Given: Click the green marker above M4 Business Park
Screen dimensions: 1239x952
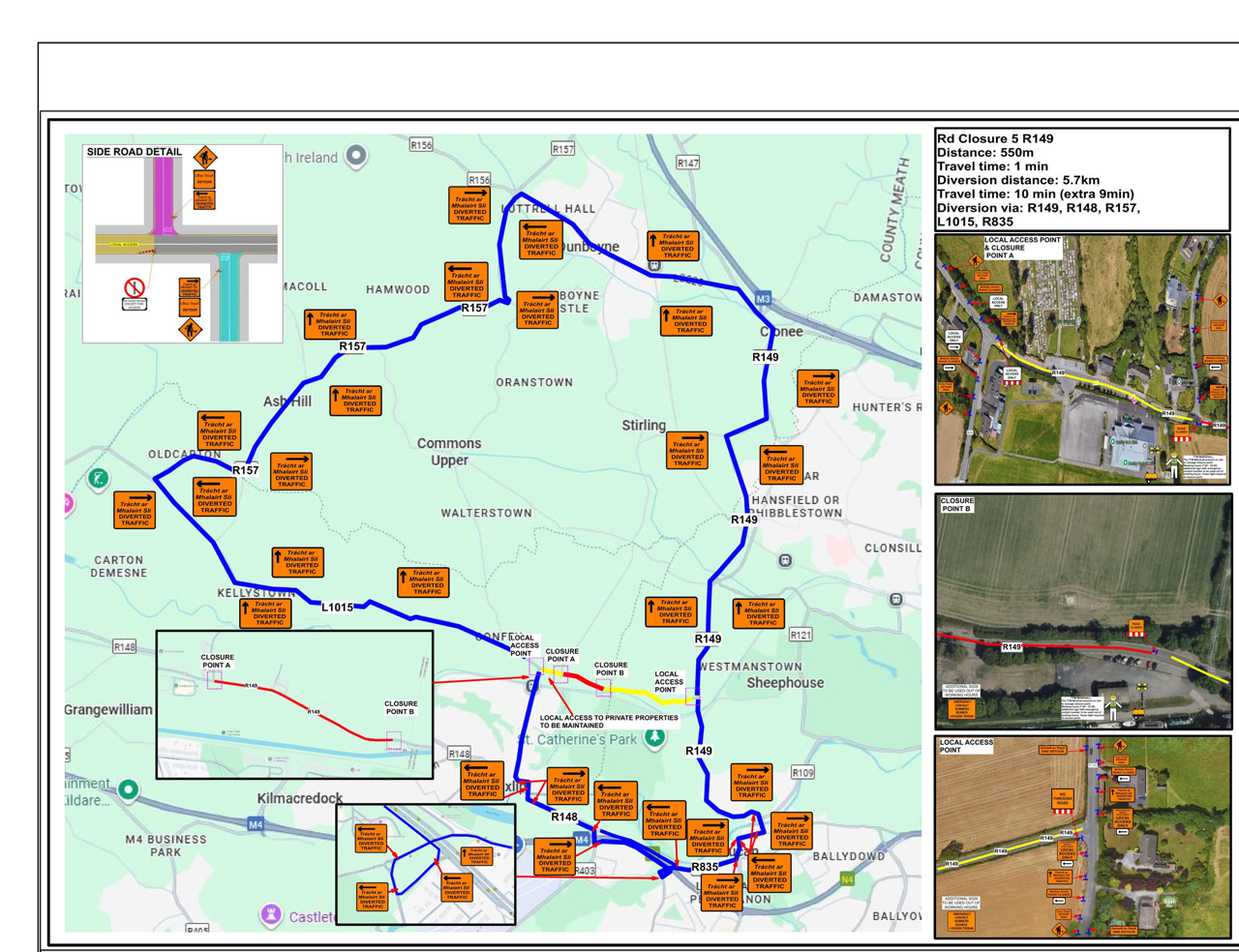Looking at the screenshot, I should [x=128, y=790].
